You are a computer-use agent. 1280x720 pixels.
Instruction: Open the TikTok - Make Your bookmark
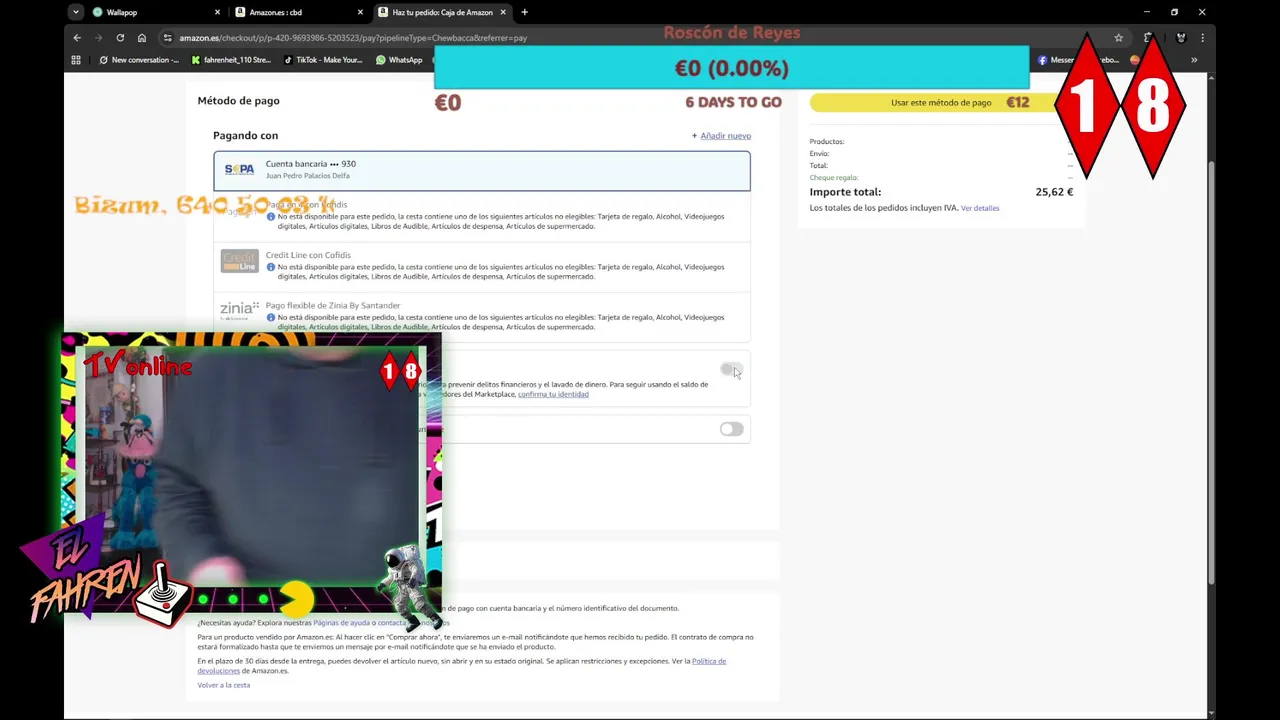[323, 60]
